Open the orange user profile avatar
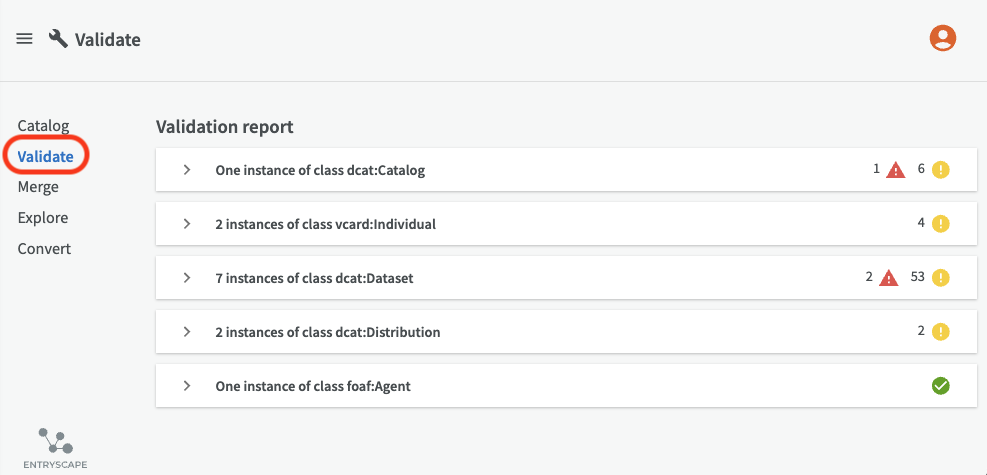987x475 pixels. (942, 38)
